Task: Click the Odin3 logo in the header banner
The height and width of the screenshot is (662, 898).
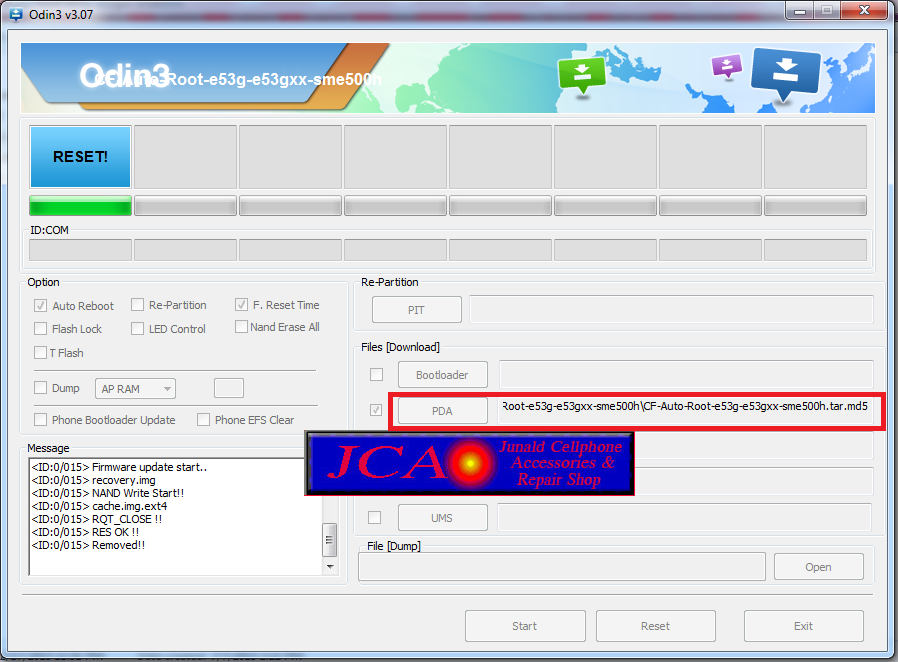Action: (x=125, y=75)
